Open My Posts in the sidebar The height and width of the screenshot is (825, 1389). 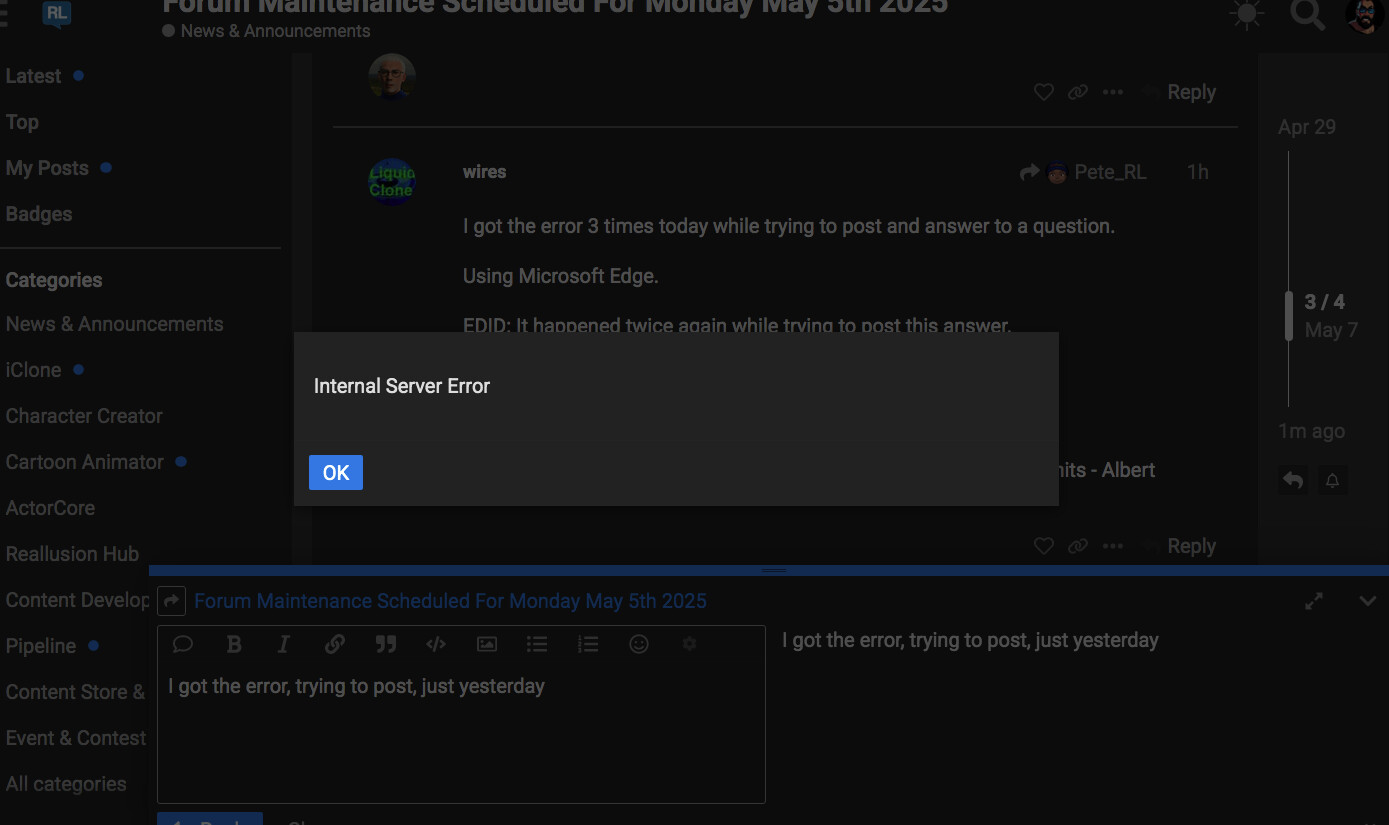47,168
